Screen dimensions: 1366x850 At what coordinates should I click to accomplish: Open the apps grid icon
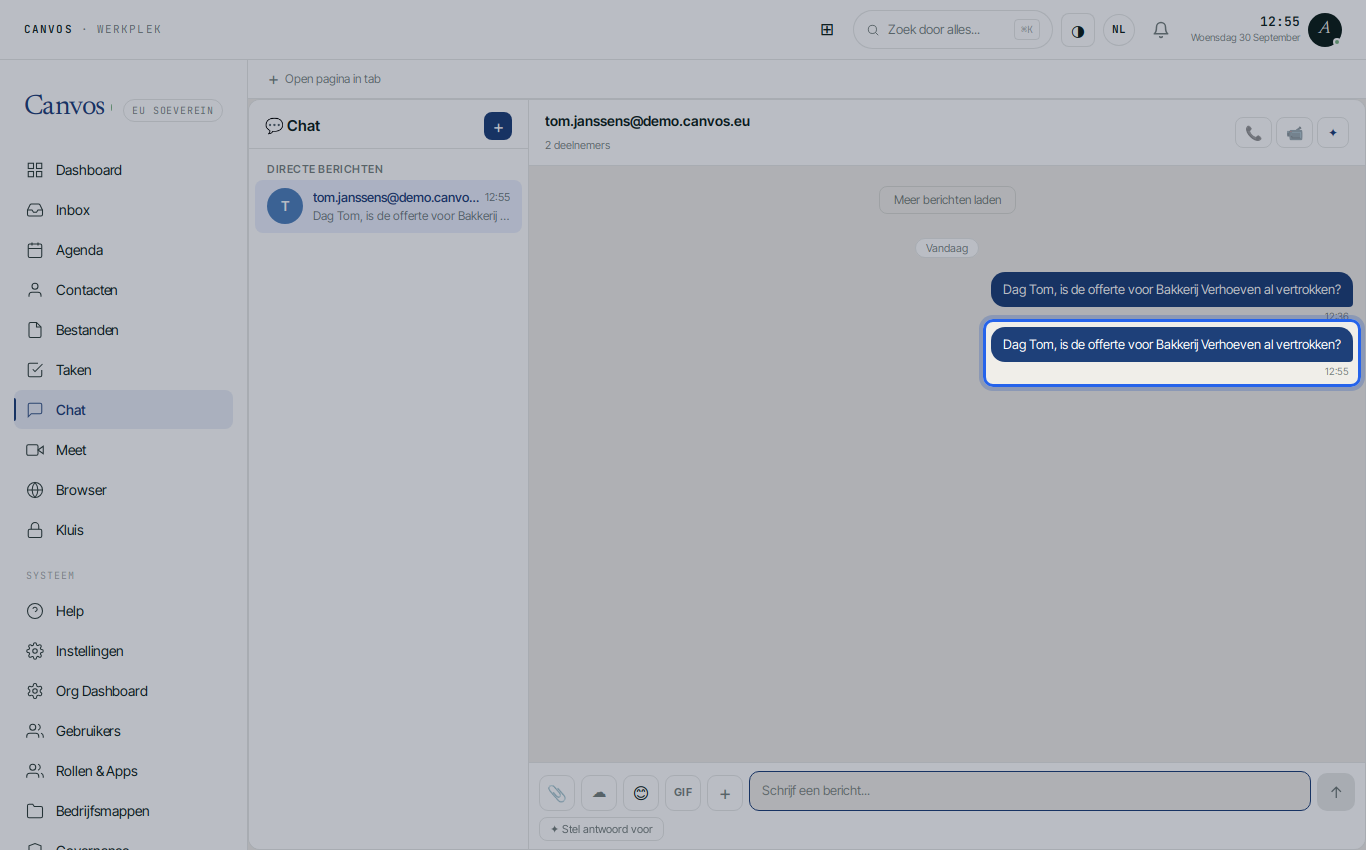coord(827,30)
